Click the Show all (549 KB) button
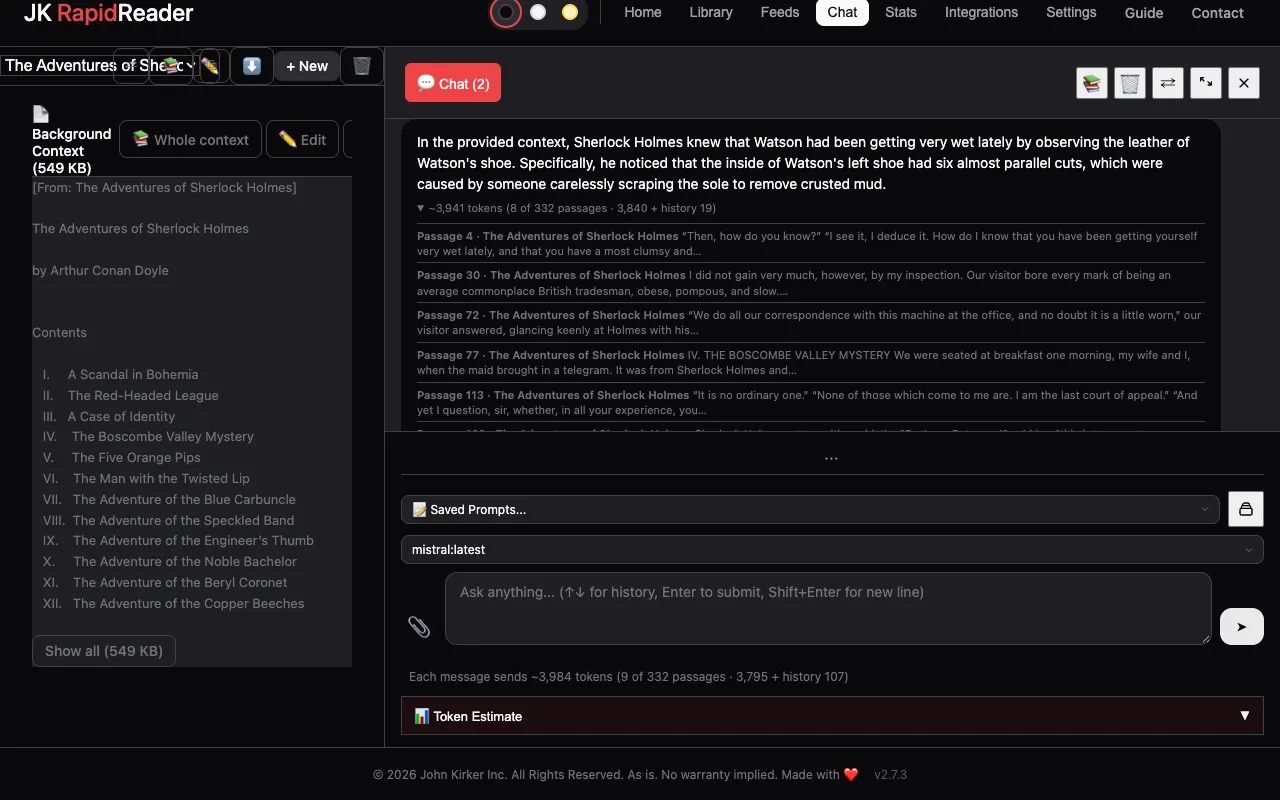Image resolution: width=1280 pixels, height=800 pixels. pos(104,651)
